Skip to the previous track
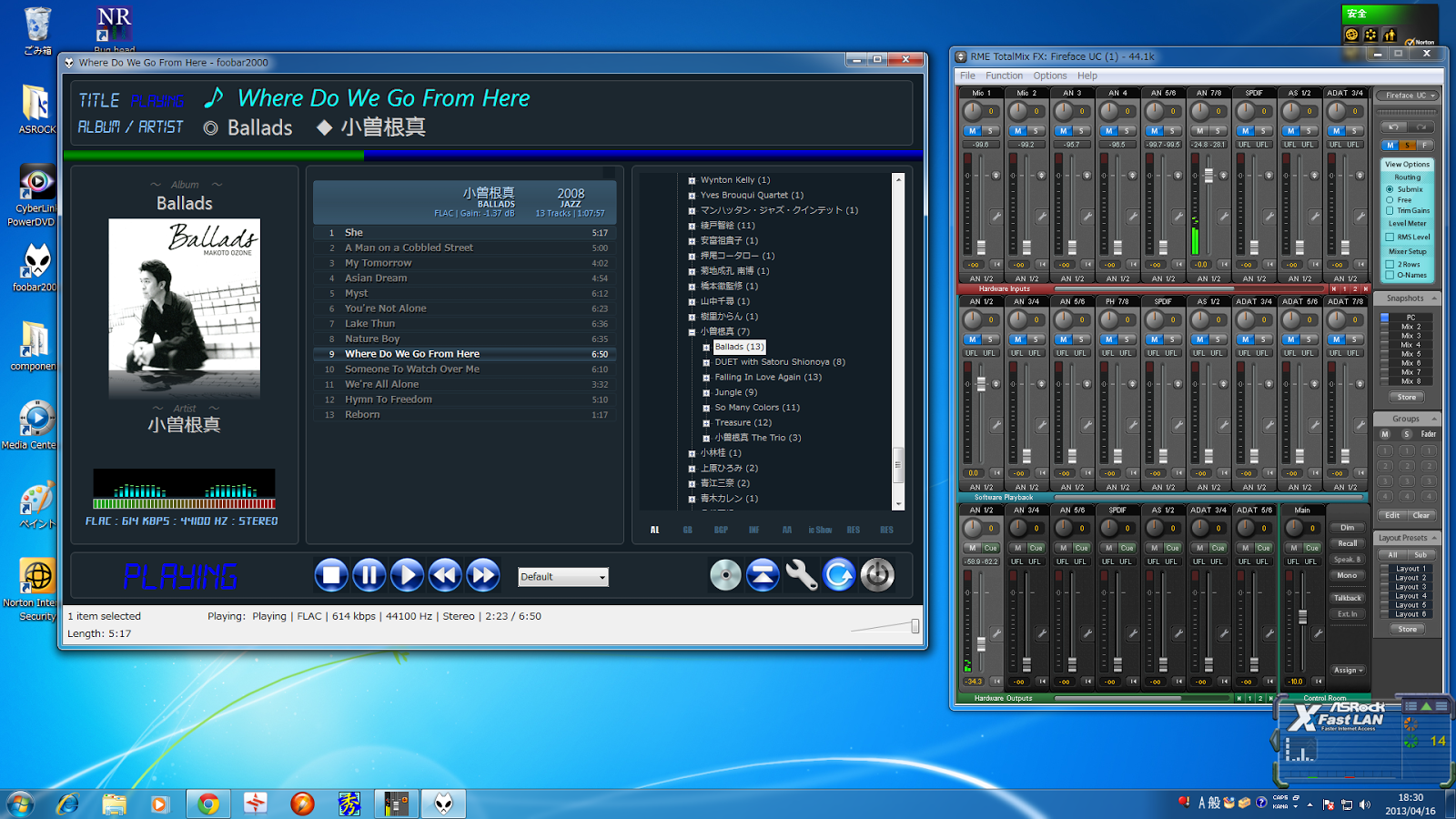 point(445,575)
